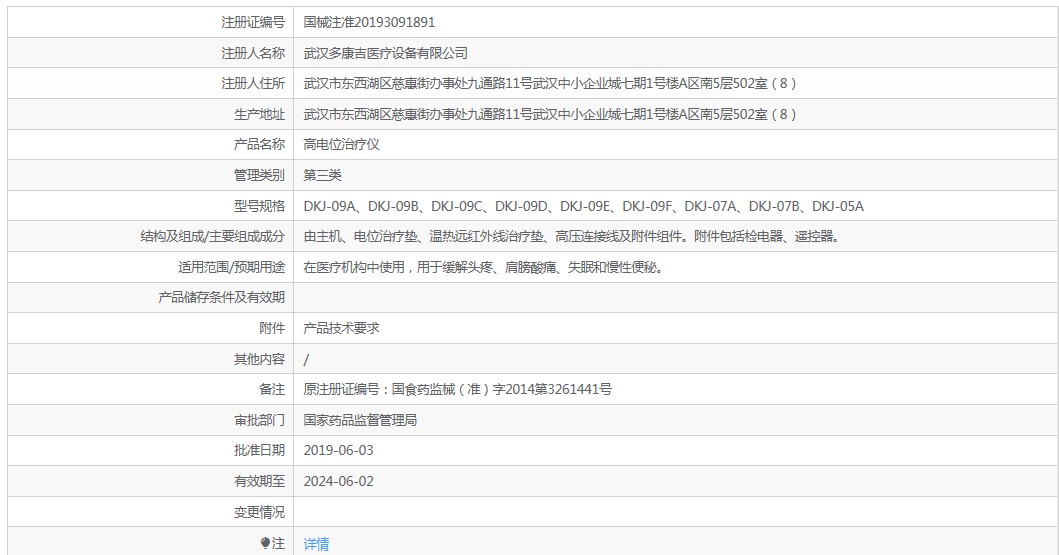Click the 产品名称 label

point(259,144)
